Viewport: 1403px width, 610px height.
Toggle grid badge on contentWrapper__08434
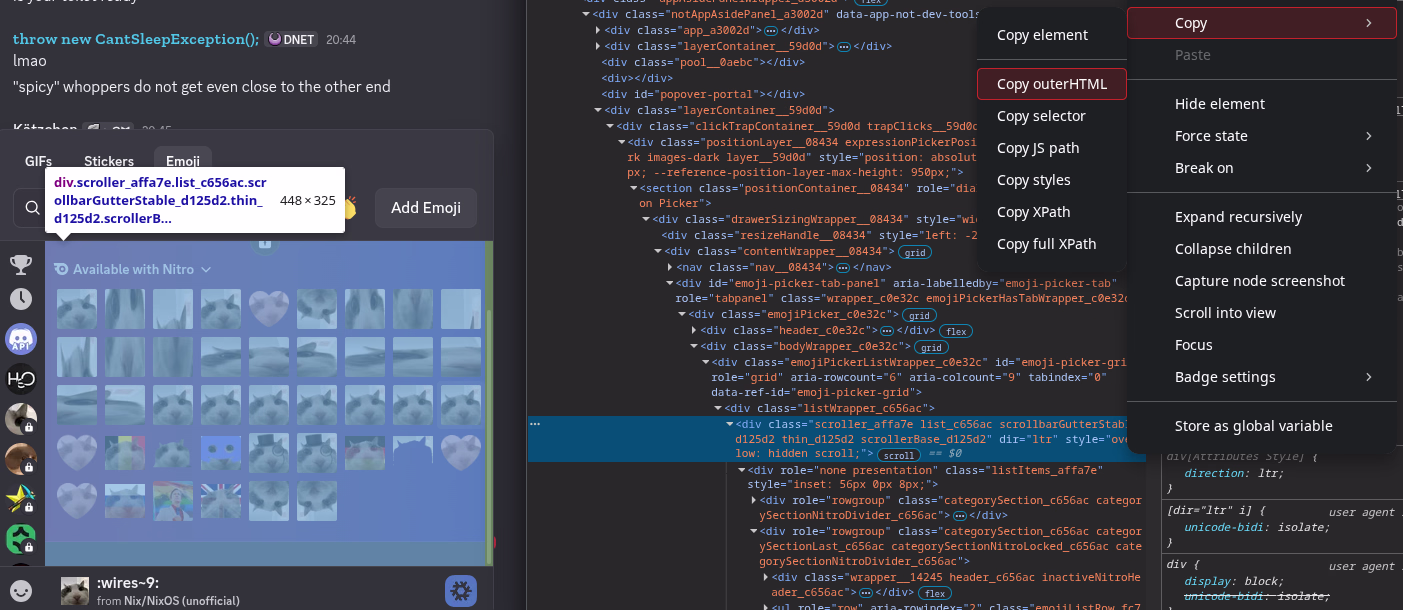tap(915, 252)
